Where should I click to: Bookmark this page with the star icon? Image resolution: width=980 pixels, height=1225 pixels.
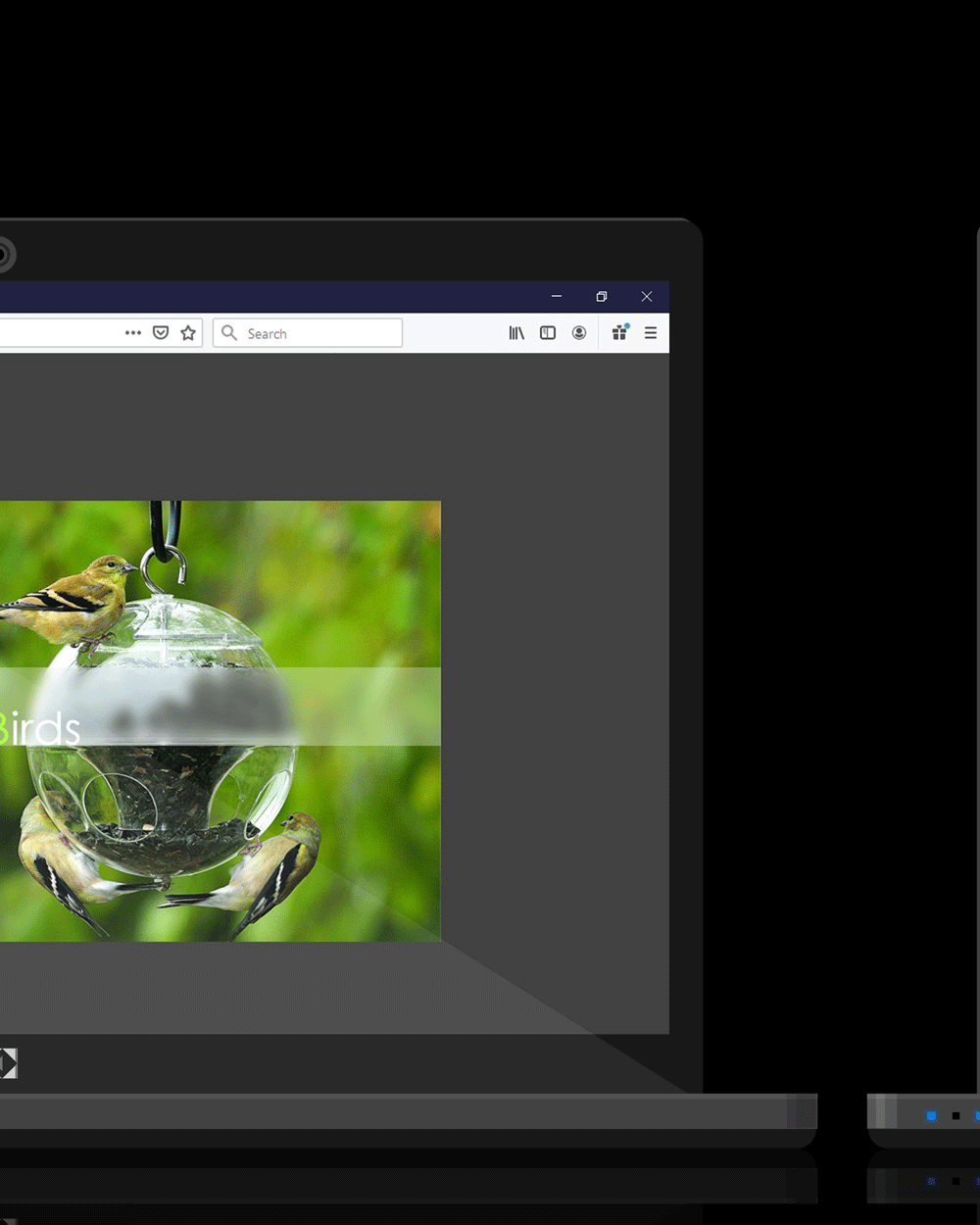(x=188, y=333)
